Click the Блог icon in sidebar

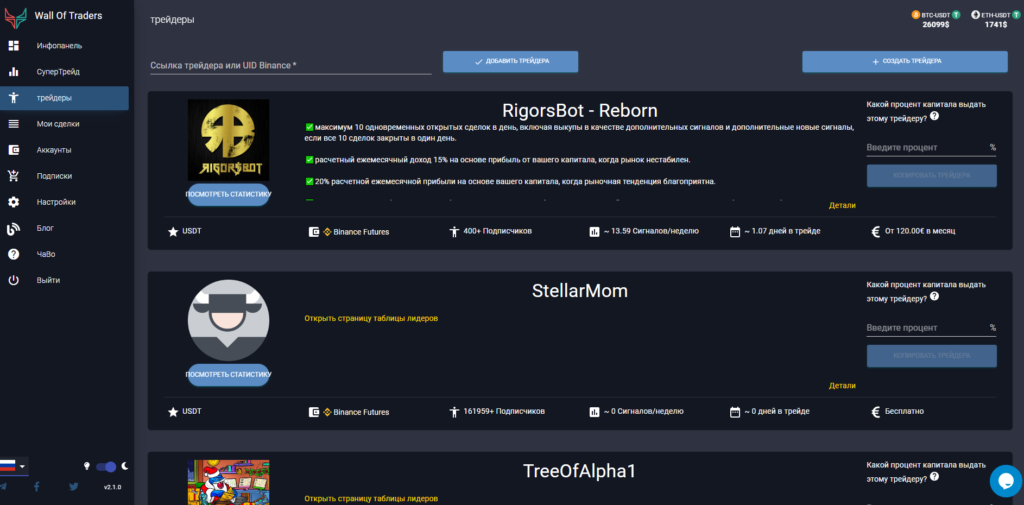(x=13, y=228)
